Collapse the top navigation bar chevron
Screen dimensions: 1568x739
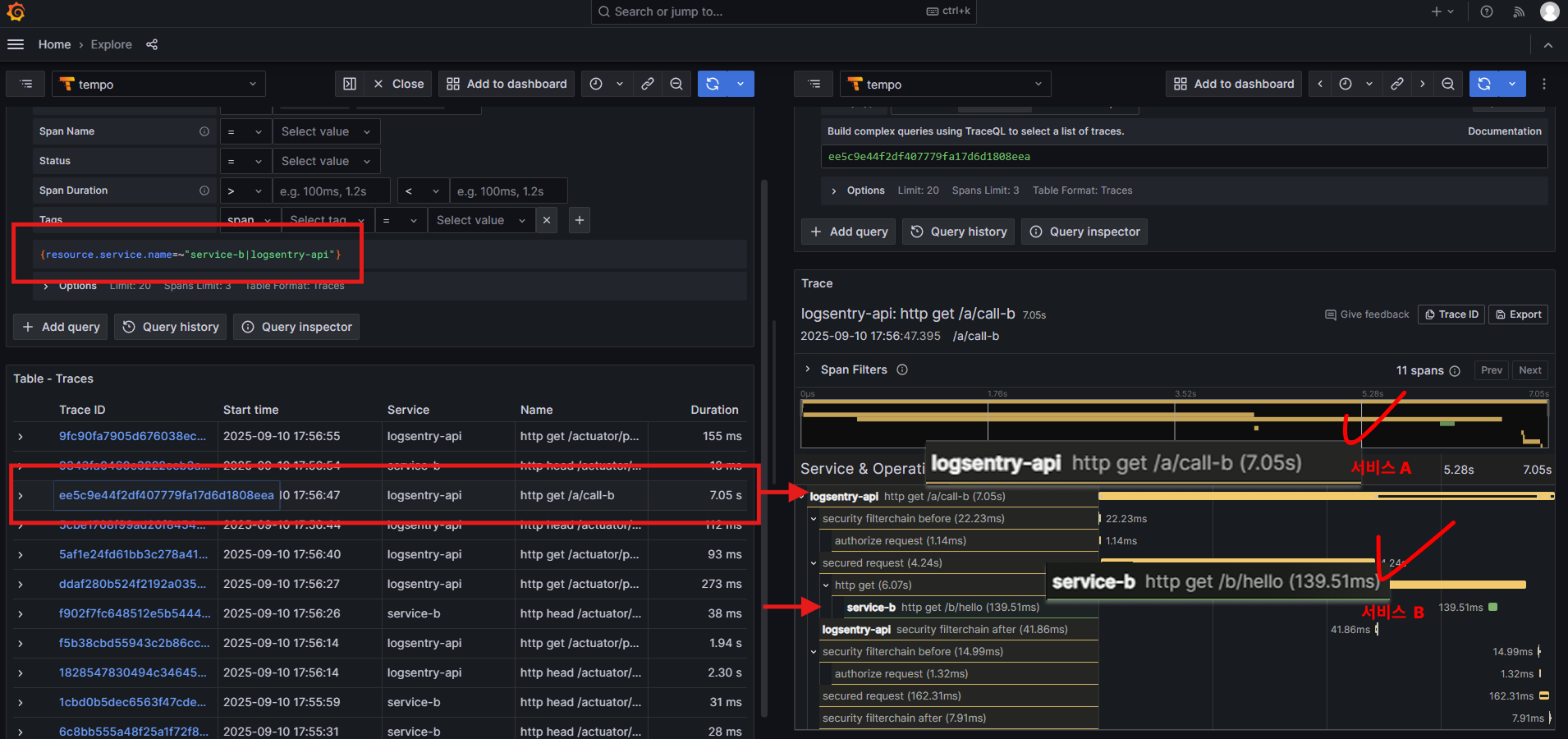pyautogui.click(x=1548, y=45)
